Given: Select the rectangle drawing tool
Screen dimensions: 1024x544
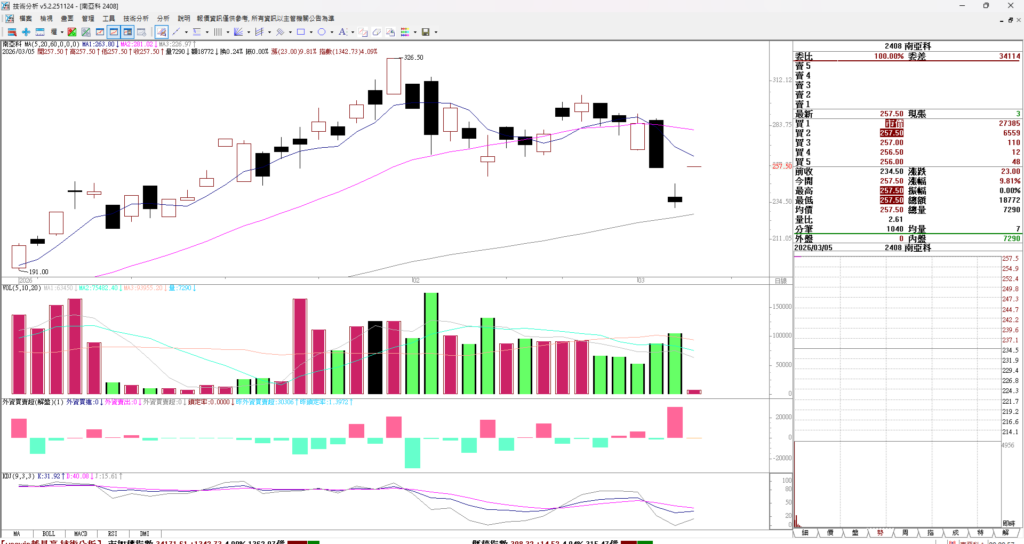Looking at the screenshot, I should pos(301,32).
